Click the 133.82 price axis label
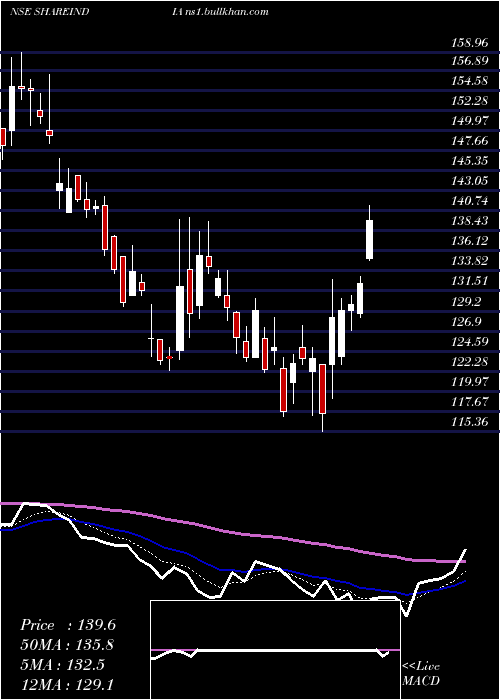The width and height of the screenshot is (500, 700). pos(470,262)
